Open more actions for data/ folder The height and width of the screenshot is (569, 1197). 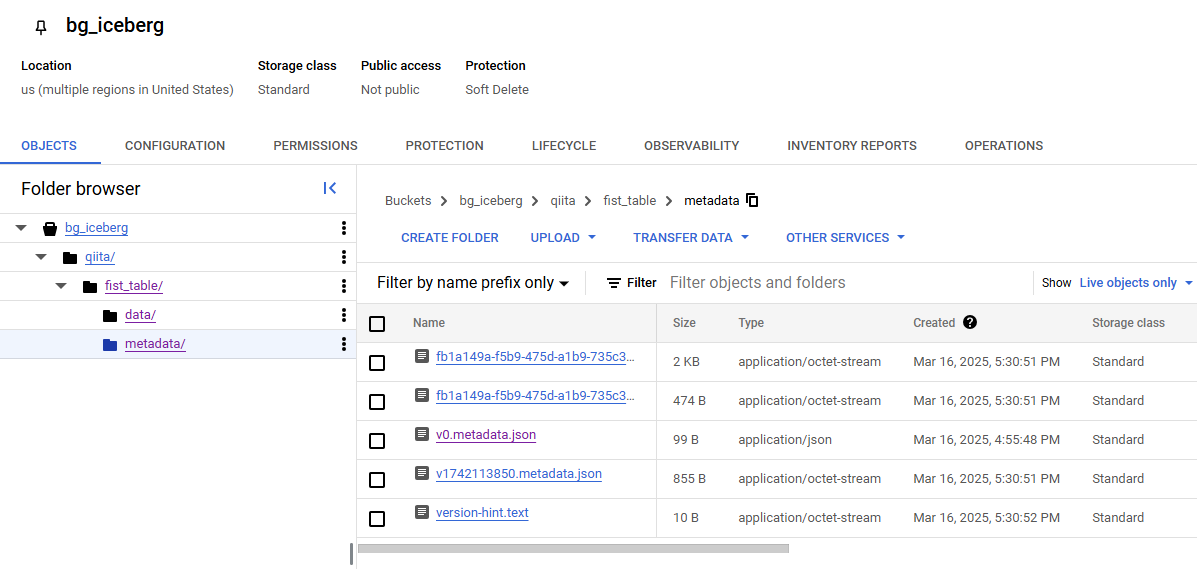pos(344,315)
